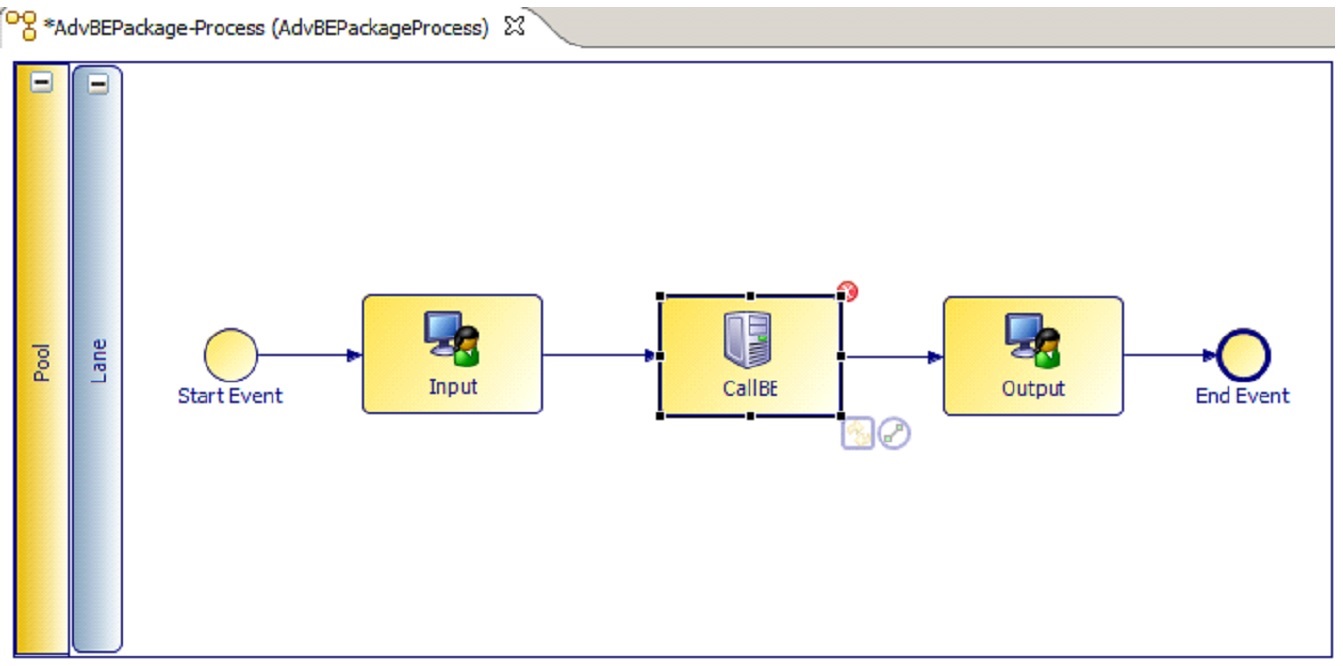
Task: Select the End Event circle
Action: pyautogui.click(x=1243, y=356)
